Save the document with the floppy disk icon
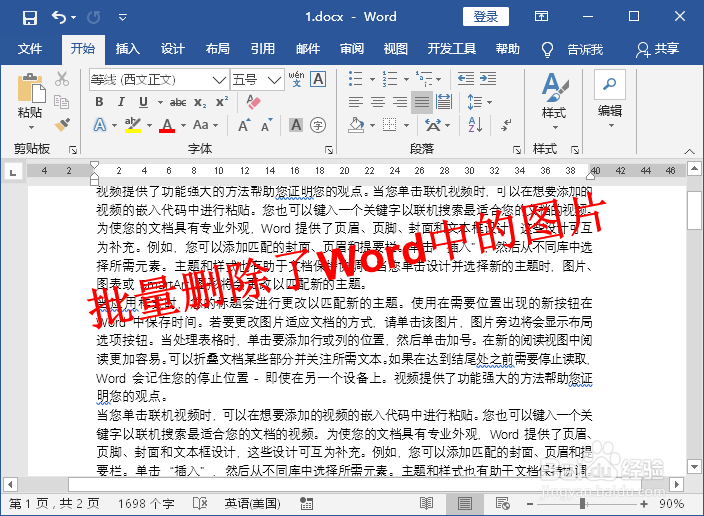 click(x=30, y=18)
